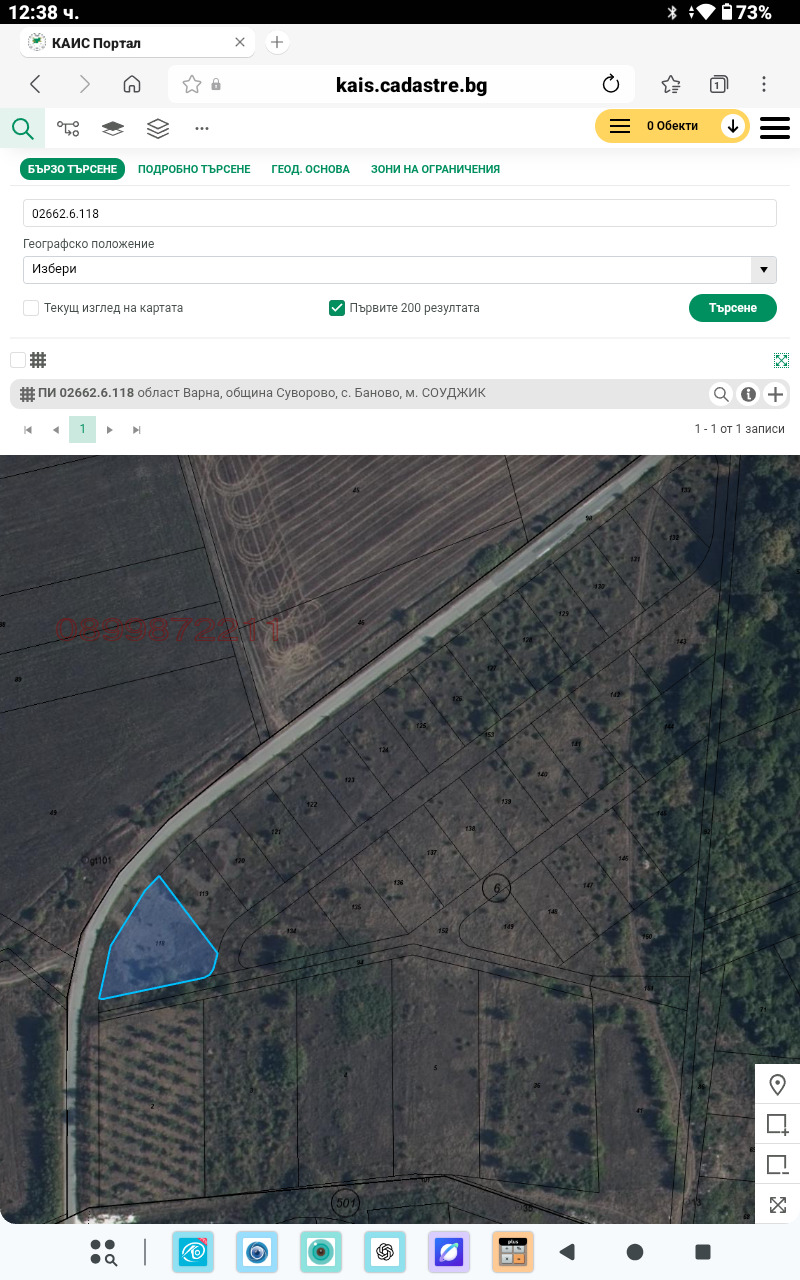Click the map location pin tool
Screen dimensions: 800x1280
pyautogui.click(x=777, y=1085)
